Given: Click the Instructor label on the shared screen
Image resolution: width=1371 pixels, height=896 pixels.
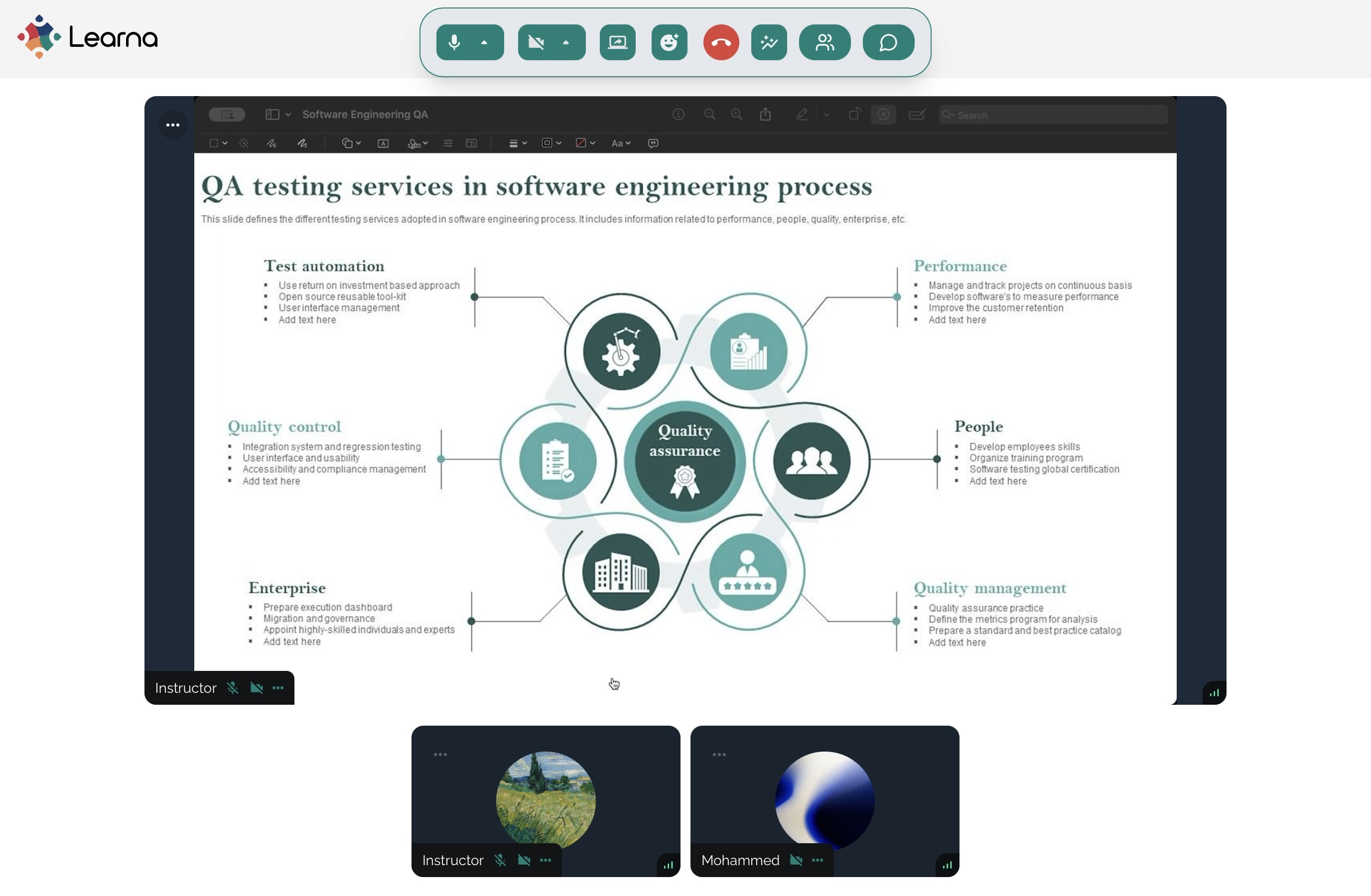Looking at the screenshot, I should 185,688.
